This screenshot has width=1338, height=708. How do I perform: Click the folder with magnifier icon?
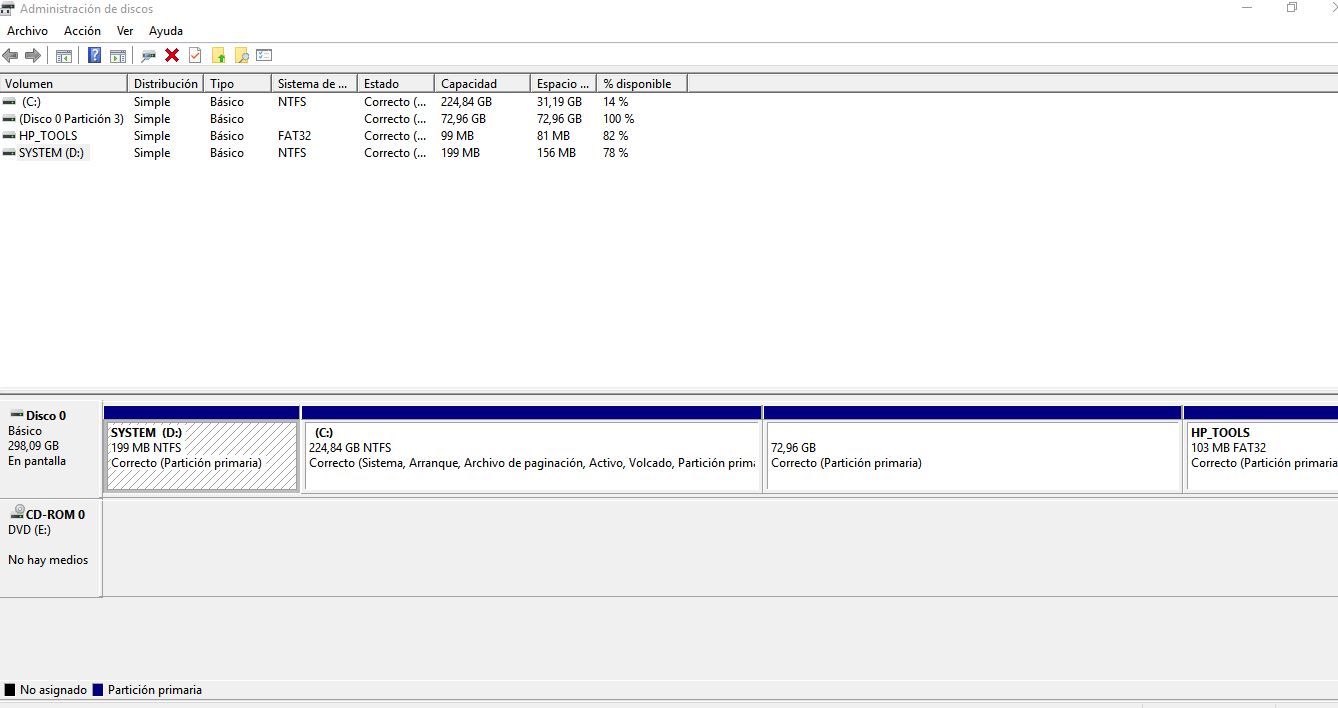coord(241,56)
